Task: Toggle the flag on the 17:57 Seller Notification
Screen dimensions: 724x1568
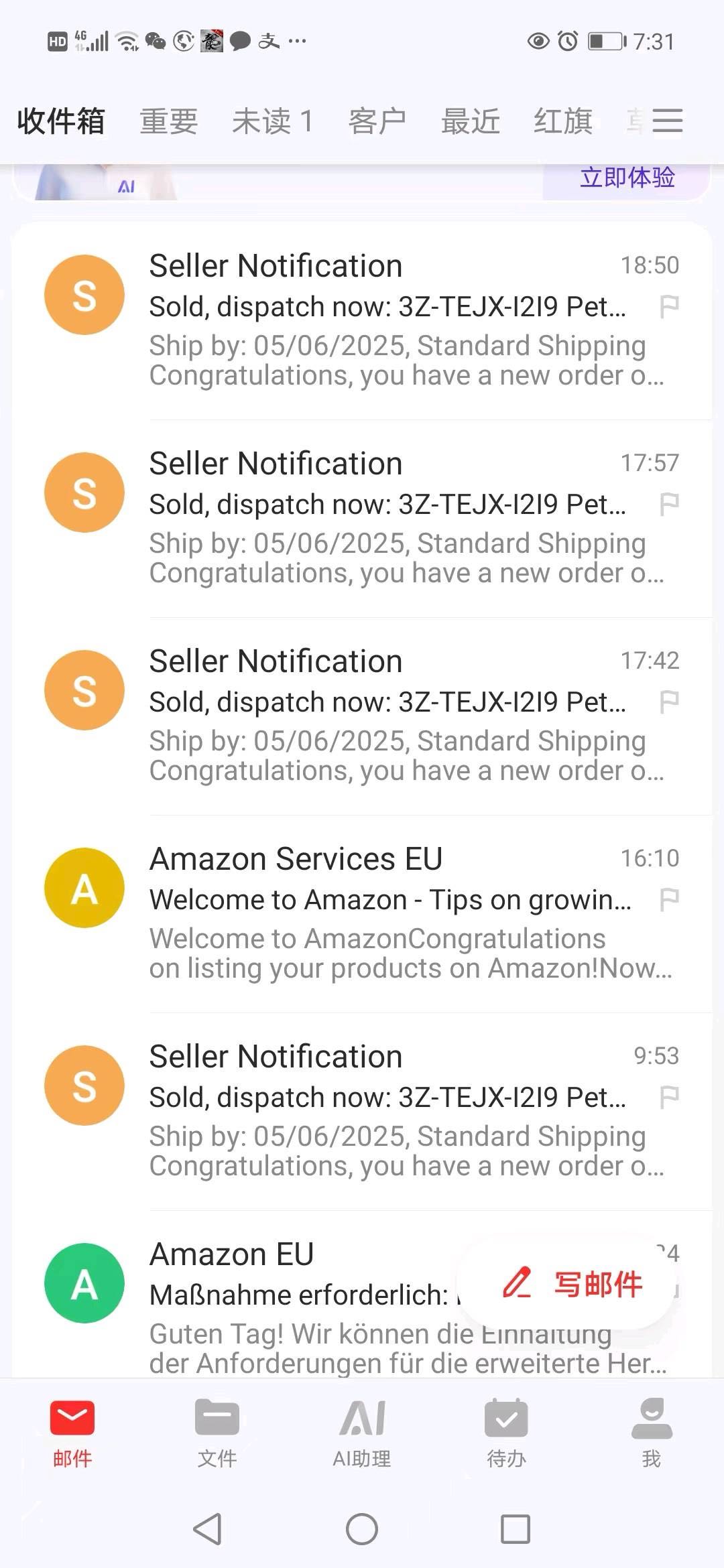Action: [x=670, y=504]
